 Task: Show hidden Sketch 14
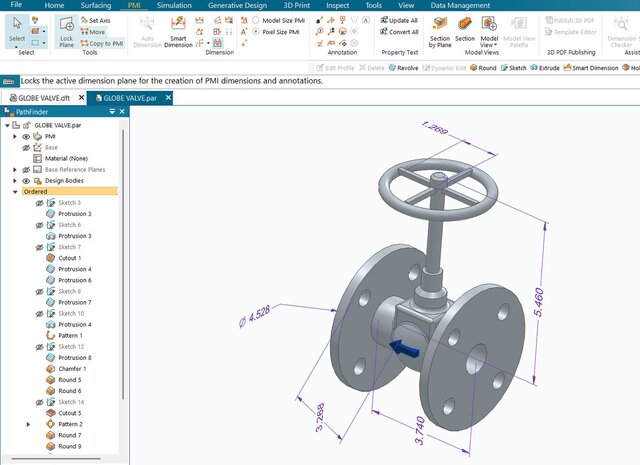point(40,402)
